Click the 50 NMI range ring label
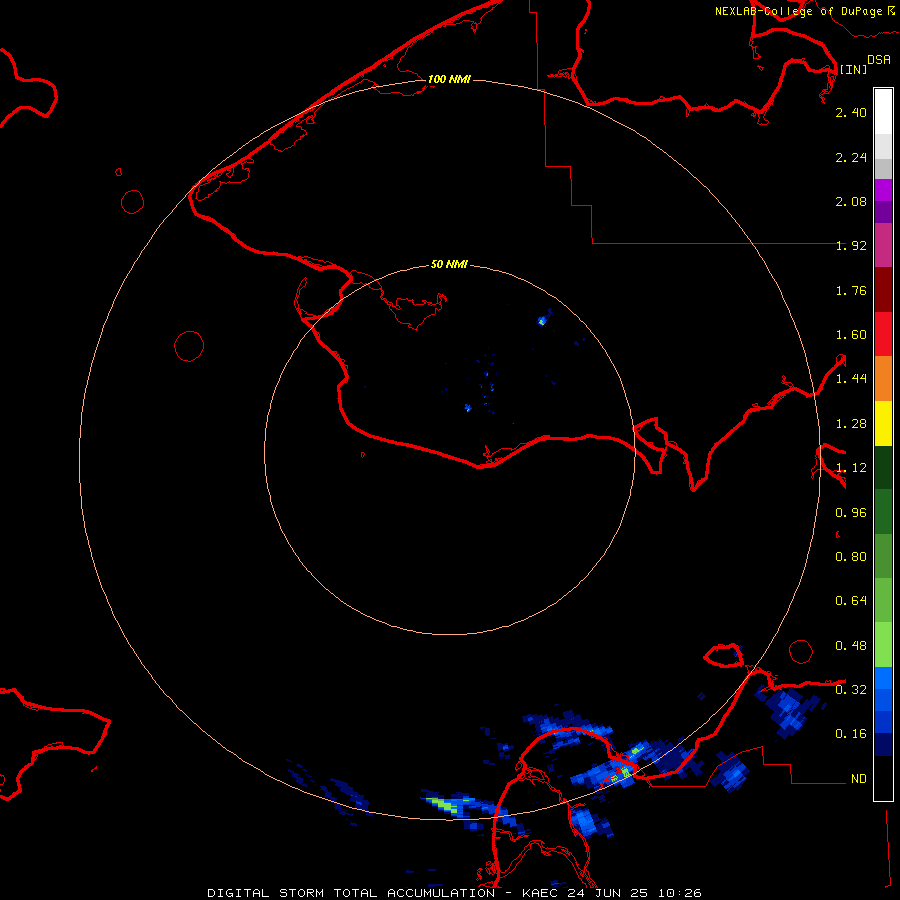 coord(449,265)
